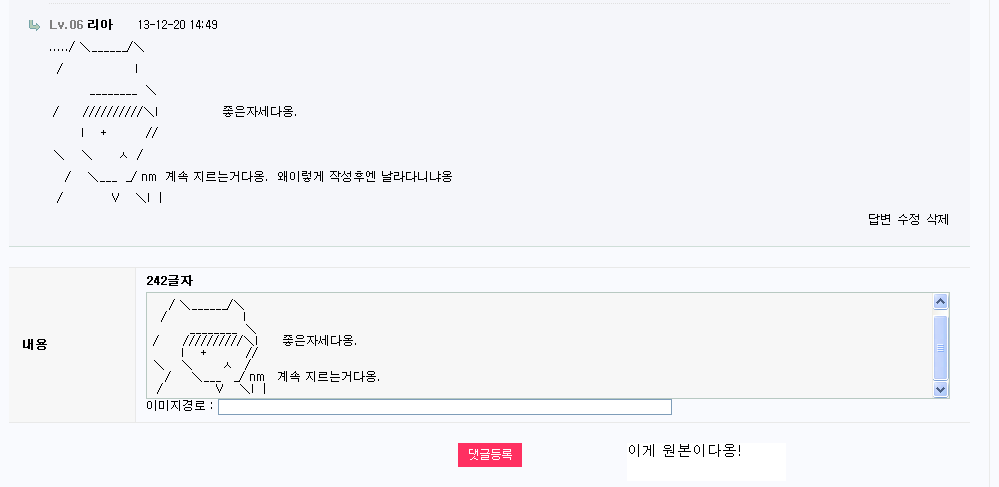Click the 좋은자세다옹. text in the posted comment
This screenshot has height=487, width=999.
pyautogui.click(x=259, y=112)
